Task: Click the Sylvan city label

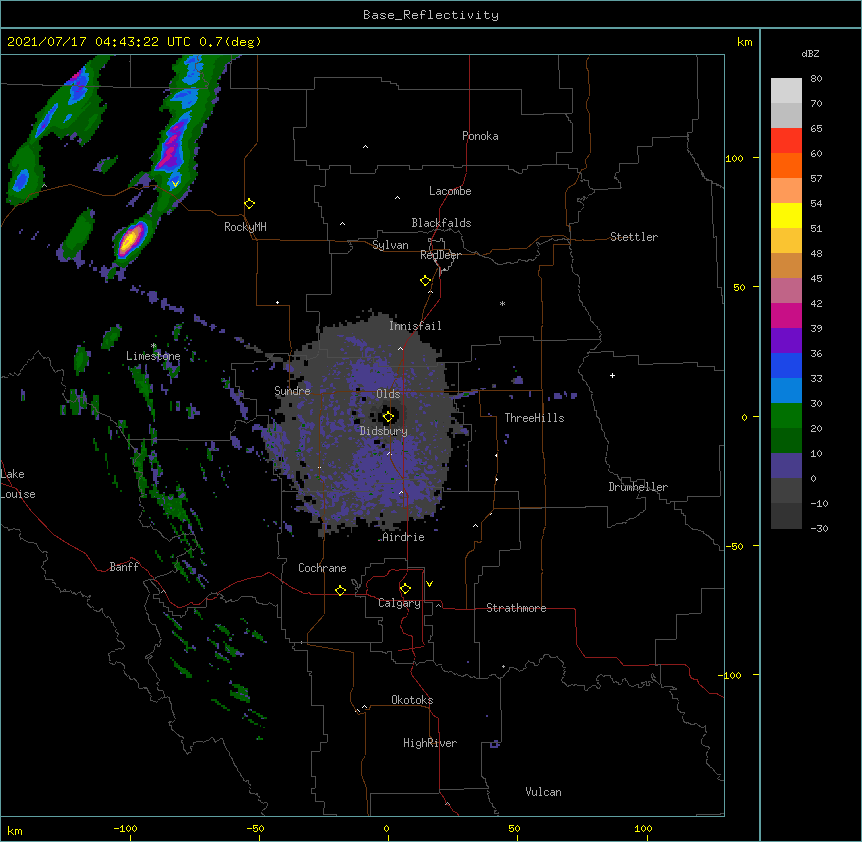Action: click(x=390, y=245)
